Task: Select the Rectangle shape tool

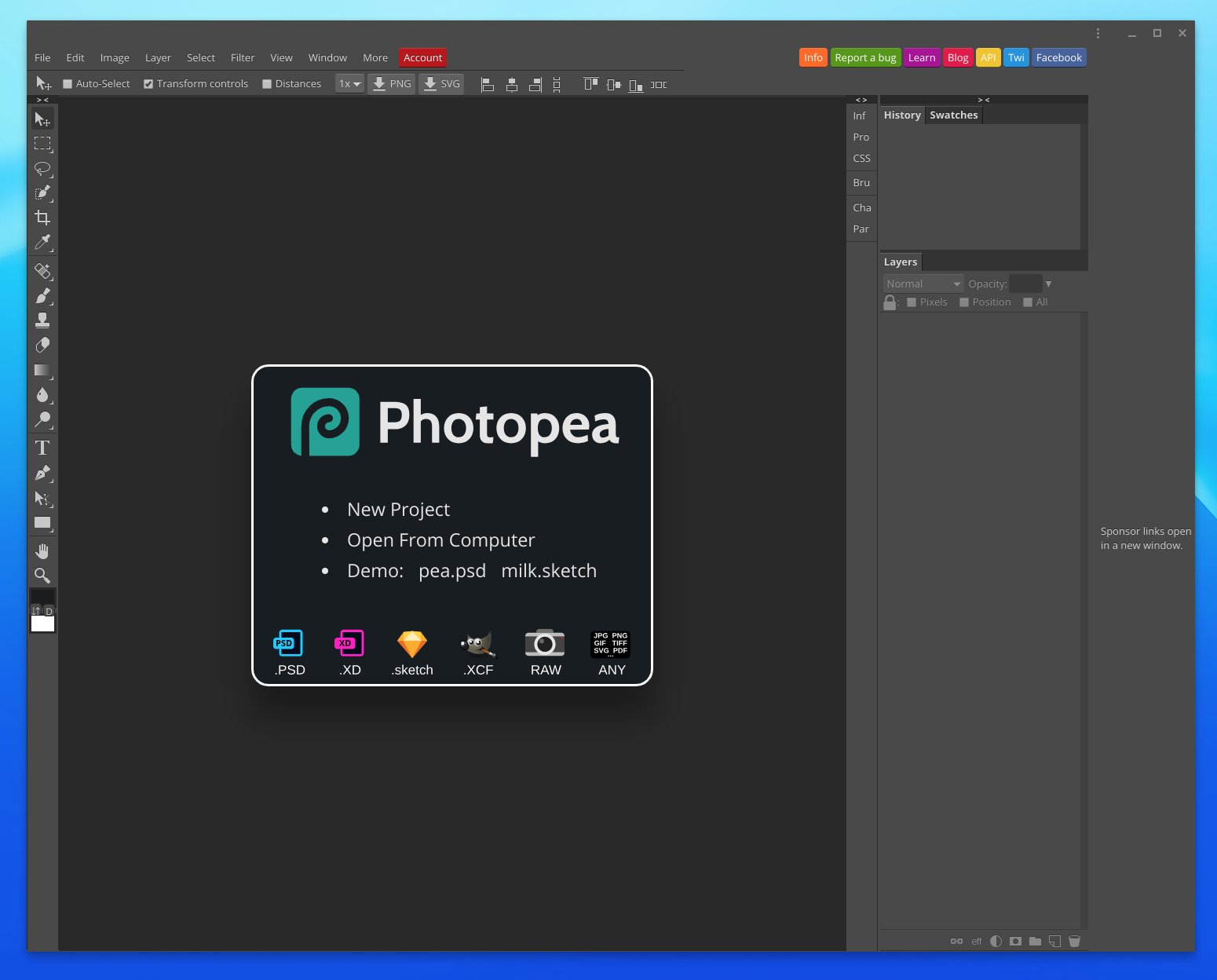Action: [42, 523]
